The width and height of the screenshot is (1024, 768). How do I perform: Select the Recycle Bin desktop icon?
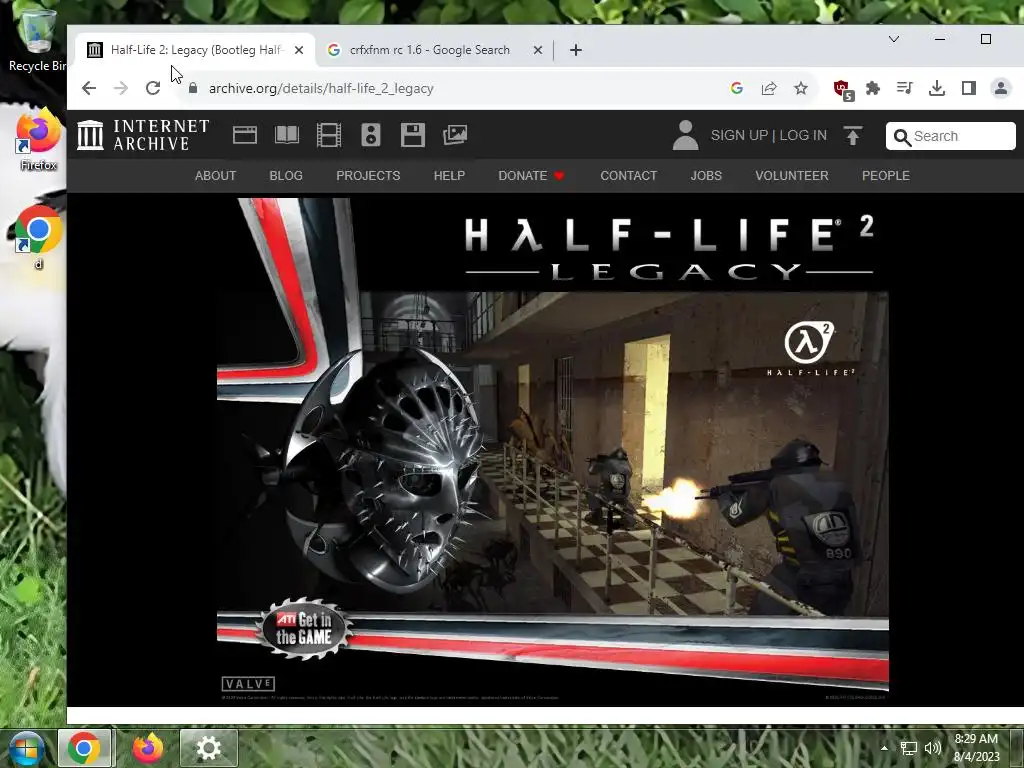coord(37,40)
